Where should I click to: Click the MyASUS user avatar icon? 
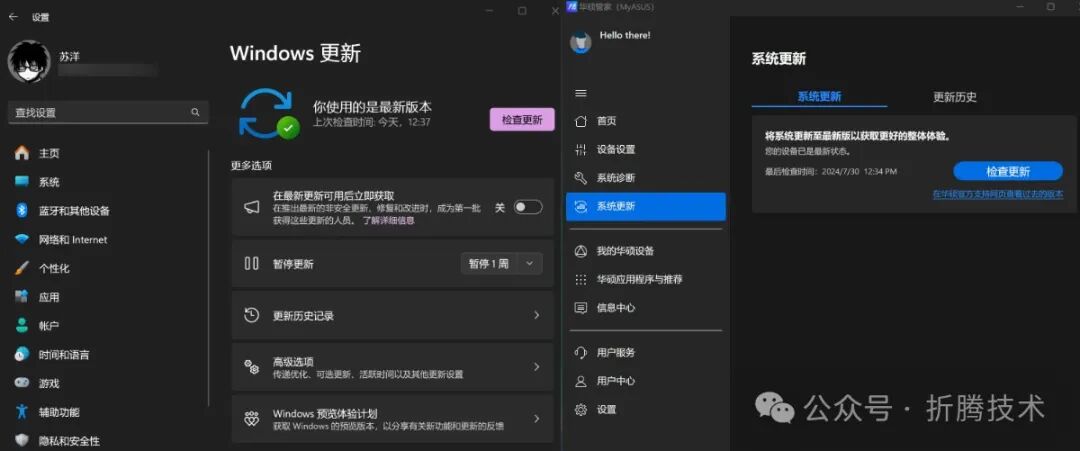pos(581,43)
